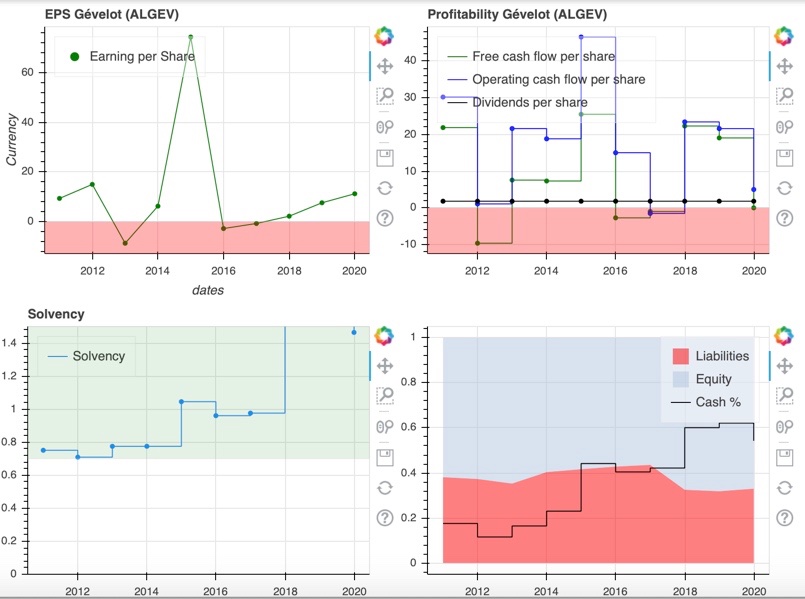Select the Pan tool on the Liabilities/Equity chart
The width and height of the screenshot is (805, 599).
pos(785,366)
